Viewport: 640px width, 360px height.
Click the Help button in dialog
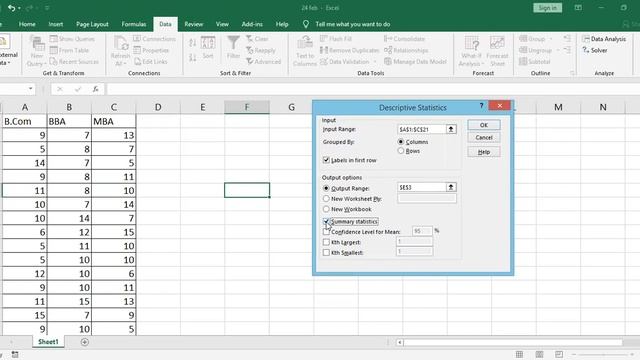(484, 152)
